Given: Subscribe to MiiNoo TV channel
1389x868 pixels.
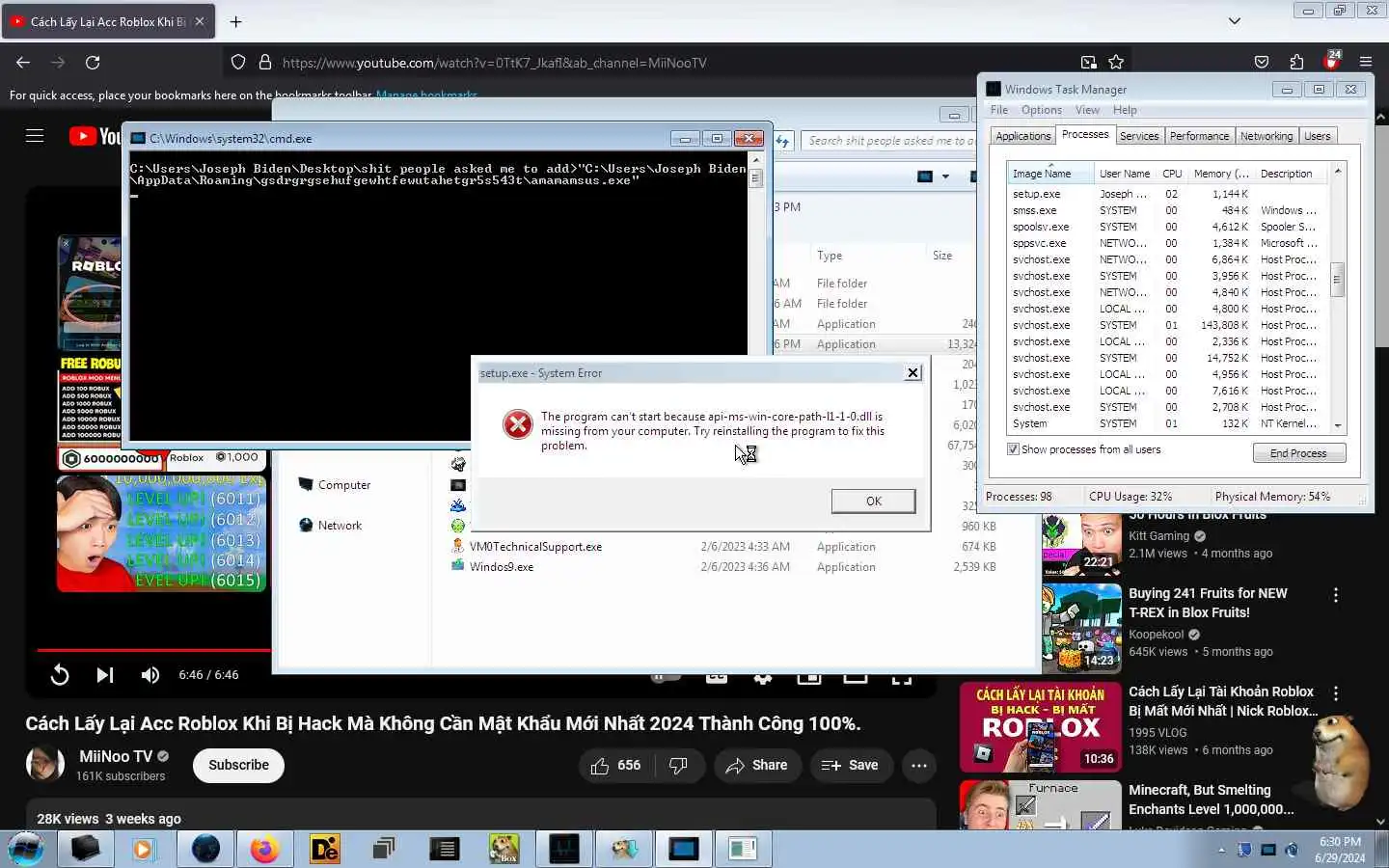Looking at the screenshot, I should point(239,765).
